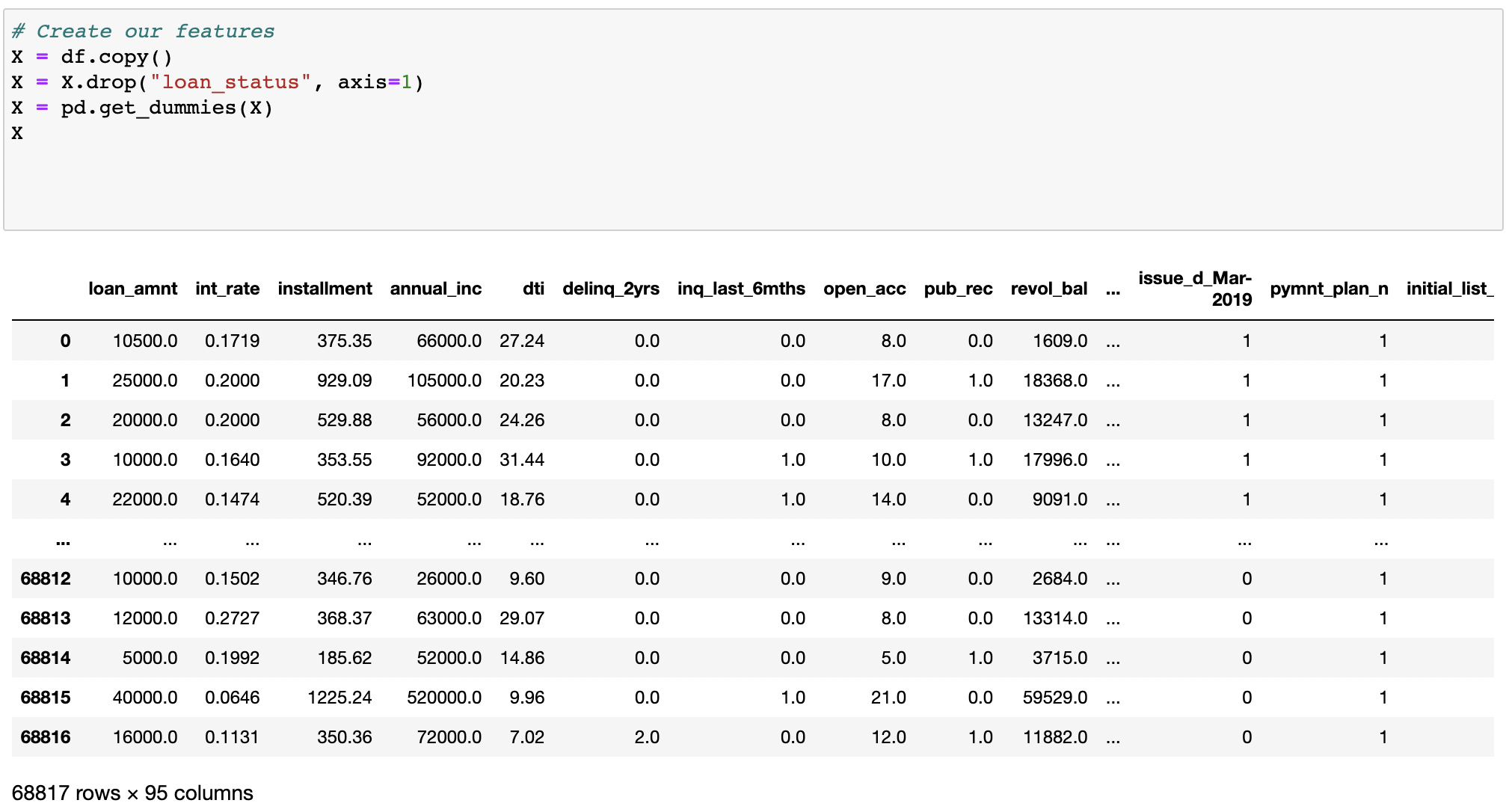Click the dti column header
The height and width of the screenshot is (812, 1506).
tap(533, 289)
